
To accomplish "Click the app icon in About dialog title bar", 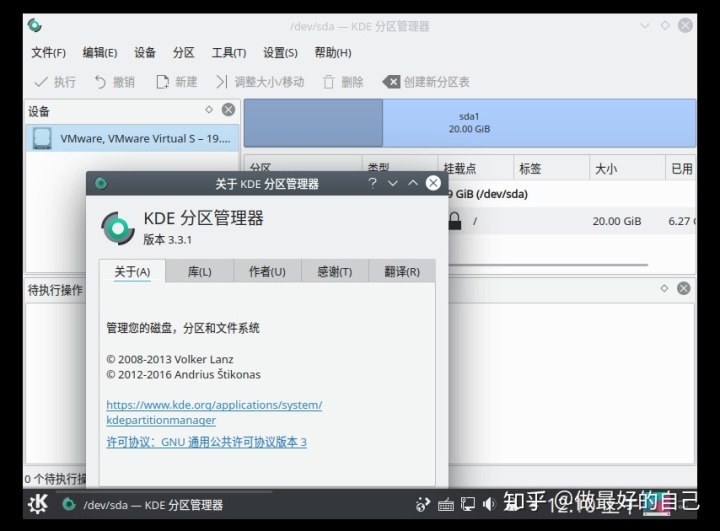I will [101, 183].
